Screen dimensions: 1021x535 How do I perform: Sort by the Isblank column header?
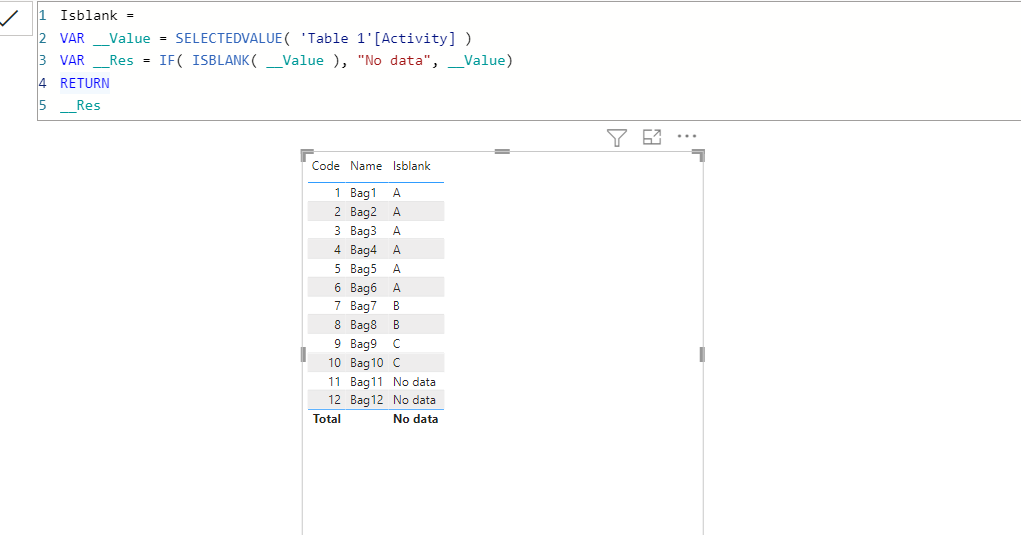[x=412, y=166]
